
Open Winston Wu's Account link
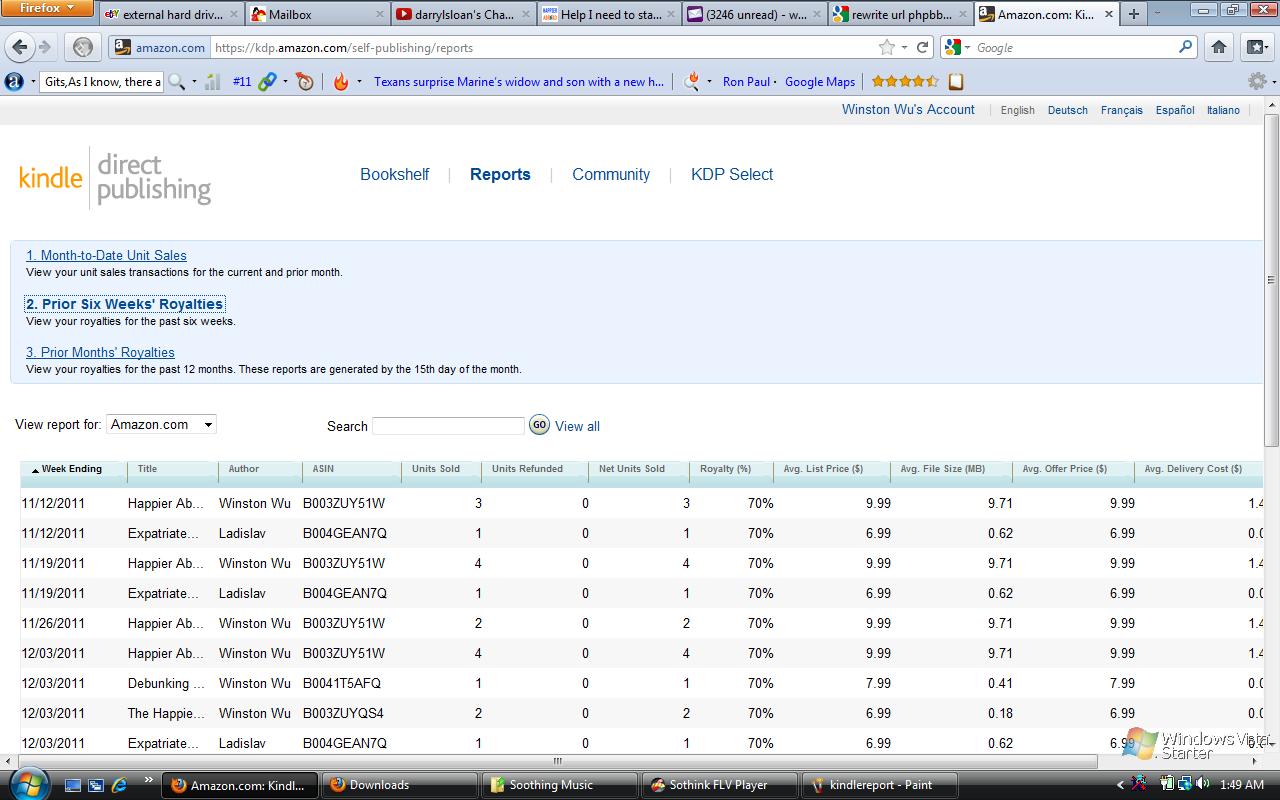[x=908, y=110]
